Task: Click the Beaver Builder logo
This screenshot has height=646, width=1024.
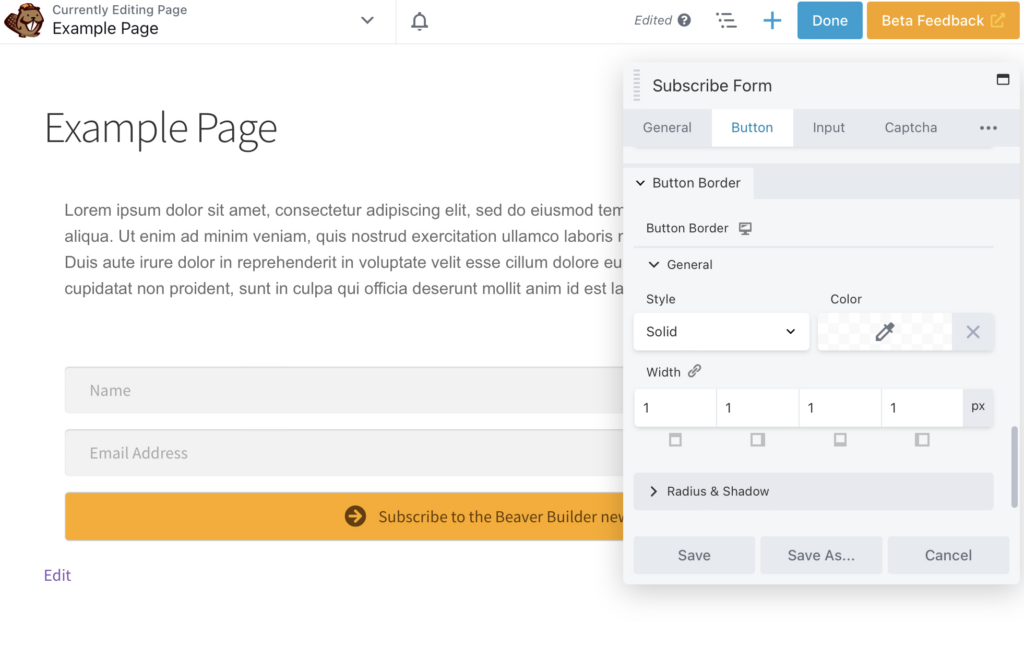Action: point(24,20)
